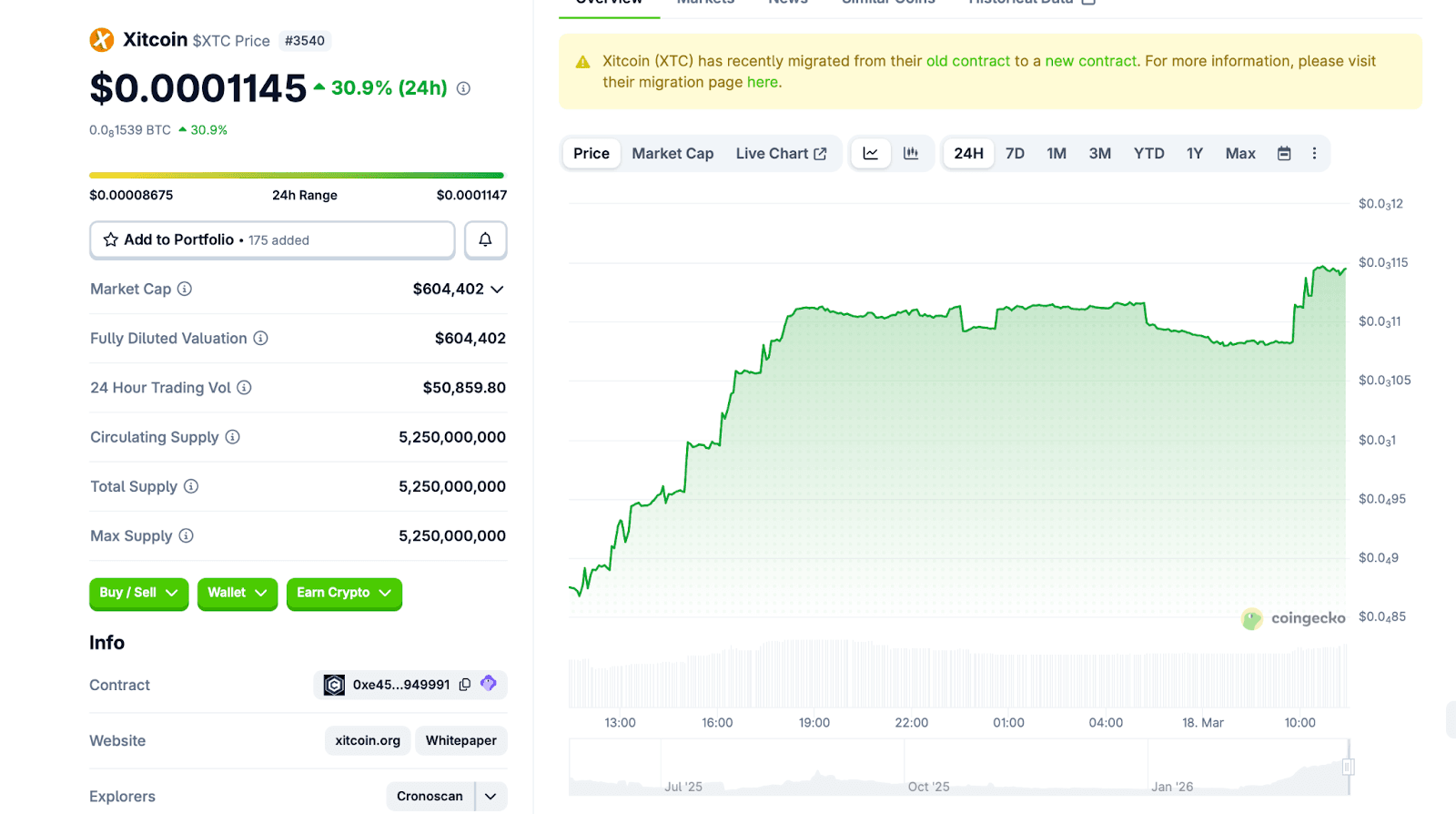1456x814 pixels.
Task: Click the Jul '25 navigator mini chart area
Action: (683, 787)
